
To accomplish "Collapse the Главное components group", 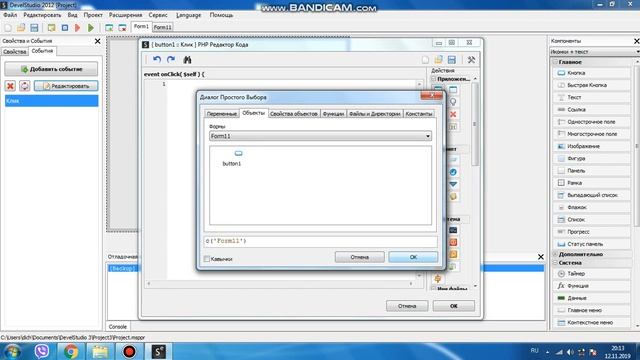I will 556,62.
